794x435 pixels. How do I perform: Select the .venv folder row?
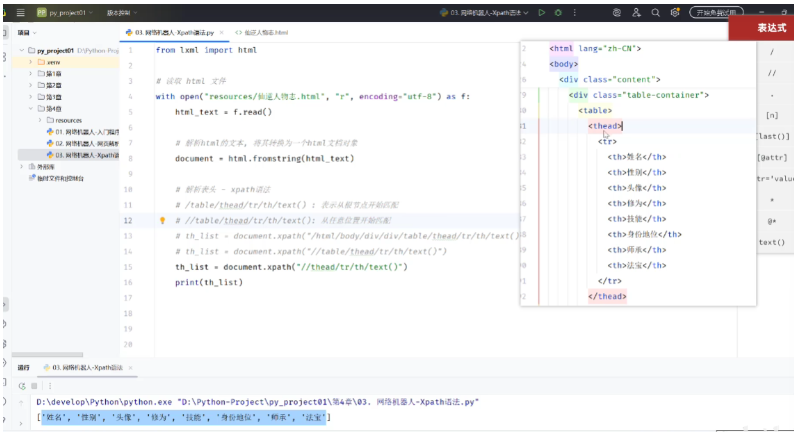point(66,62)
